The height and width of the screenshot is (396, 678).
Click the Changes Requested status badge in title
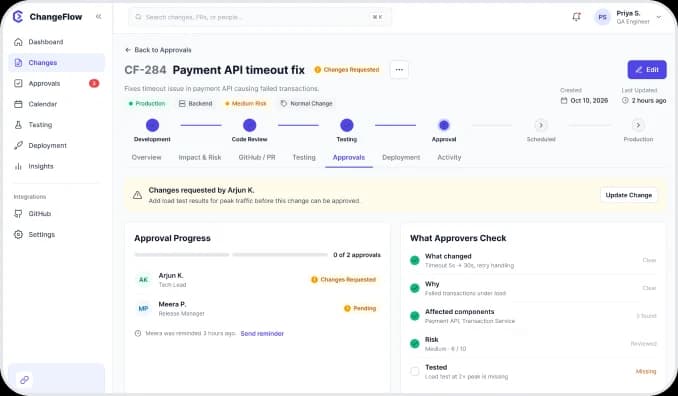[x=347, y=70]
